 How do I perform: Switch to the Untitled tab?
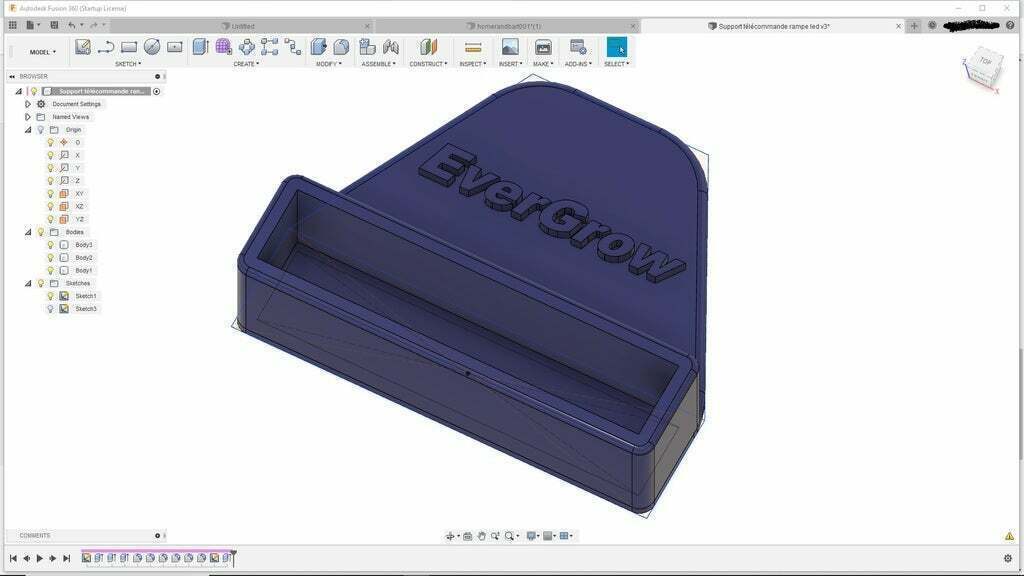tap(243, 26)
